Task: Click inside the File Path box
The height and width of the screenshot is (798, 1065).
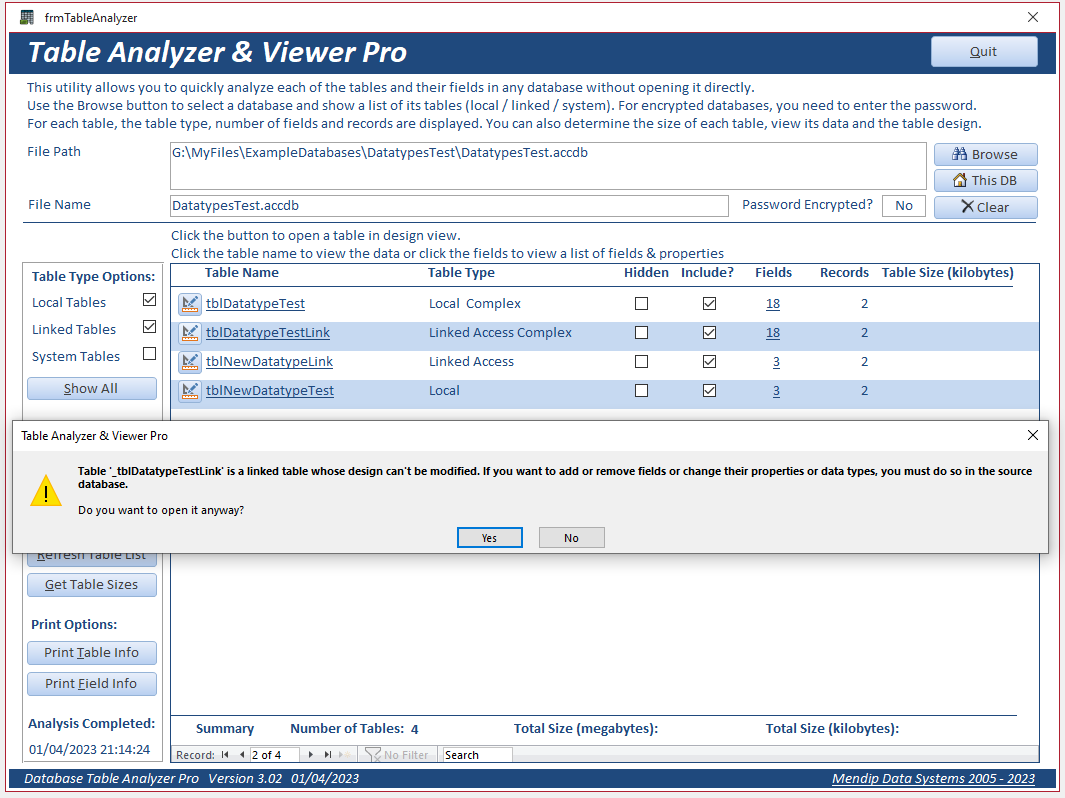Action: [x=548, y=166]
